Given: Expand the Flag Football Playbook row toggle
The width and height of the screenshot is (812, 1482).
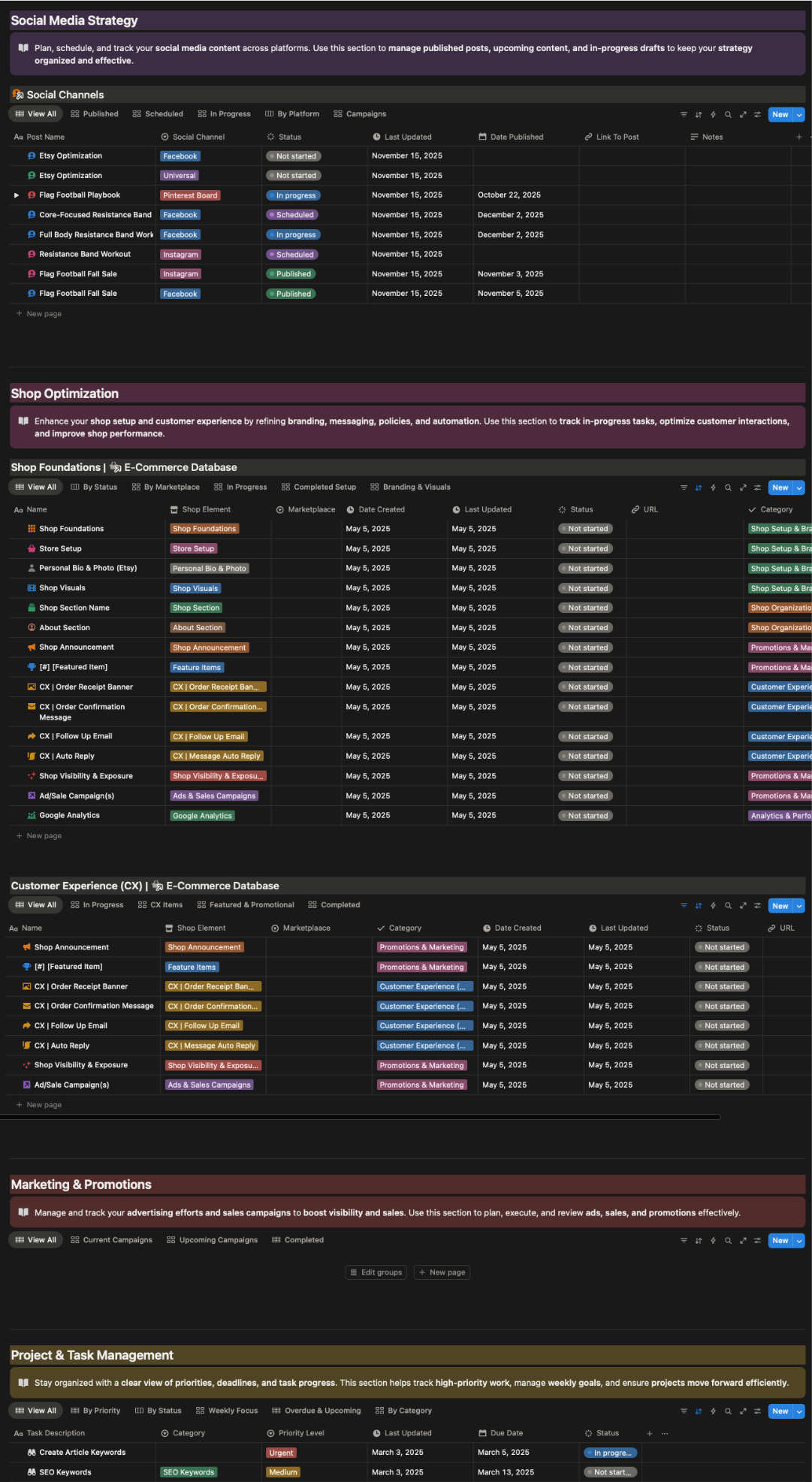Looking at the screenshot, I should click(x=17, y=195).
